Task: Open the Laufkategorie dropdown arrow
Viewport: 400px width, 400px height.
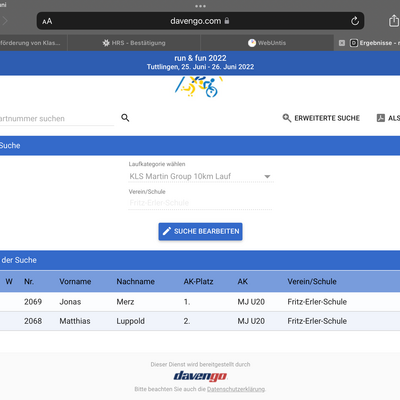Action: [x=267, y=176]
